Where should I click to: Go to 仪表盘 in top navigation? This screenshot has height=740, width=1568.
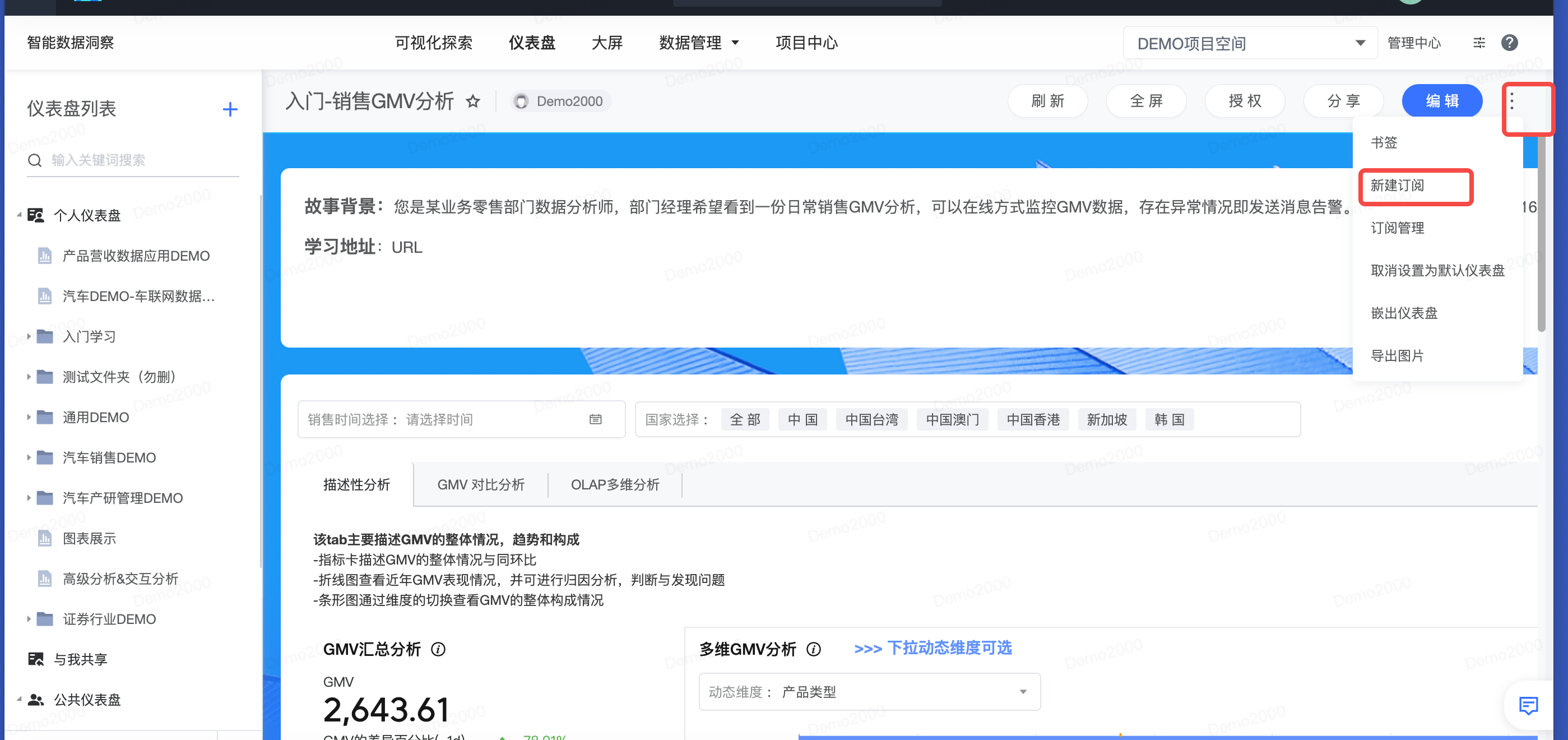[x=531, y=43]
